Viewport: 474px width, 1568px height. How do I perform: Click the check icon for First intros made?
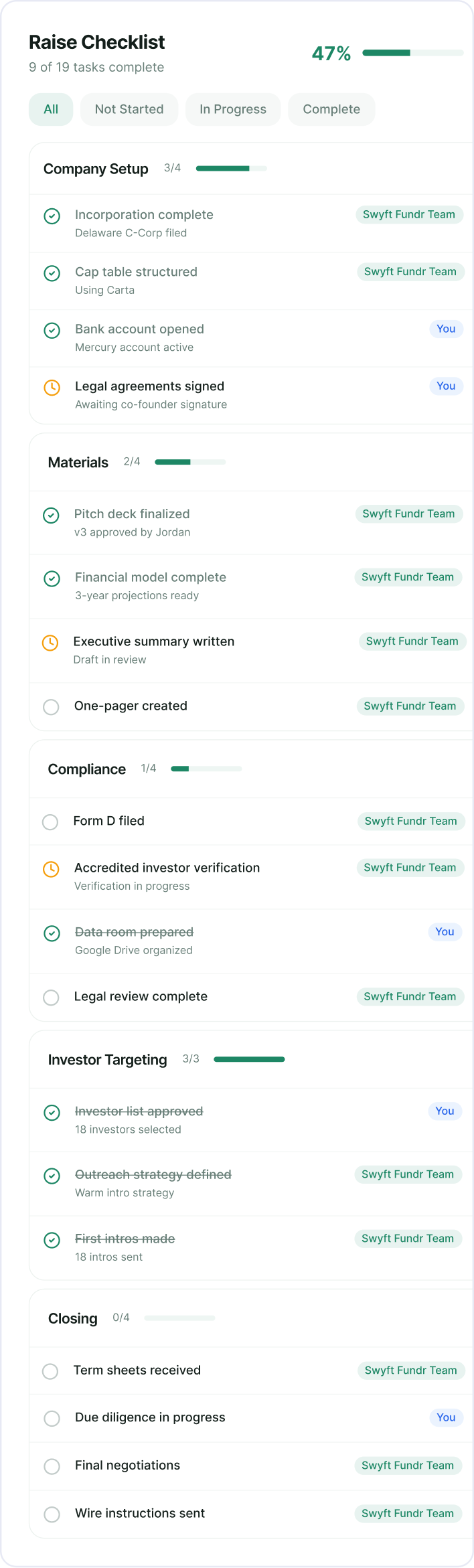(x=52, y=1240)
